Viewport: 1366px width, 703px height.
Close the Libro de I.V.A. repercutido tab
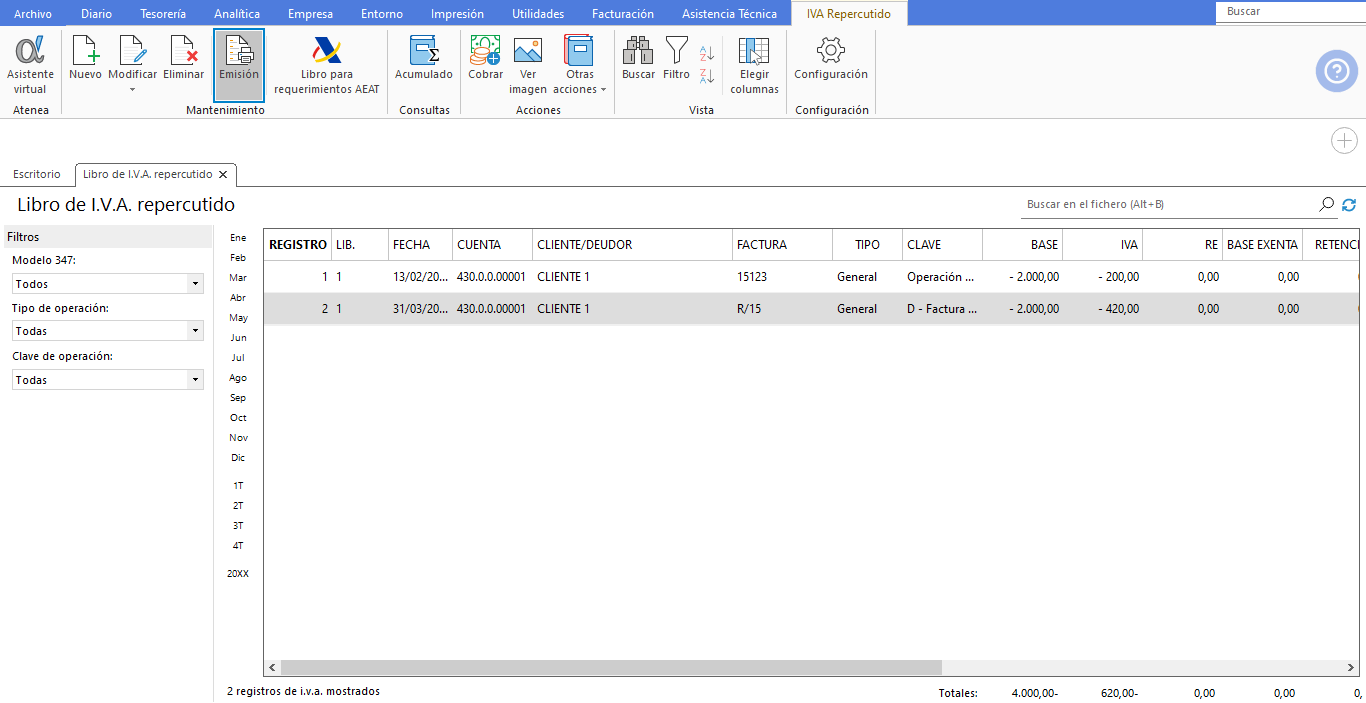point(223,174)
